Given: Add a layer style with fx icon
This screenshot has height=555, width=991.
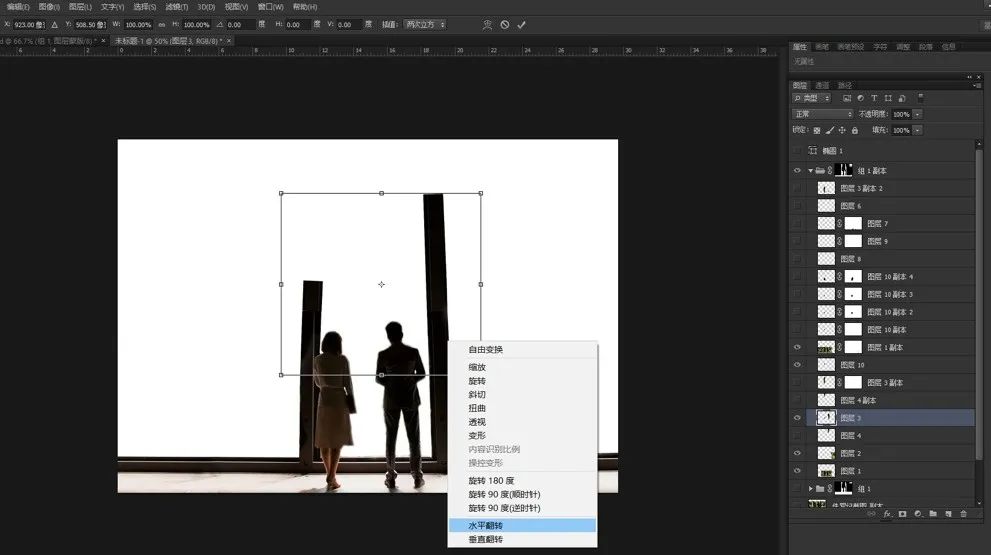Looking at the screenshot, I should (x=887, y=514).
